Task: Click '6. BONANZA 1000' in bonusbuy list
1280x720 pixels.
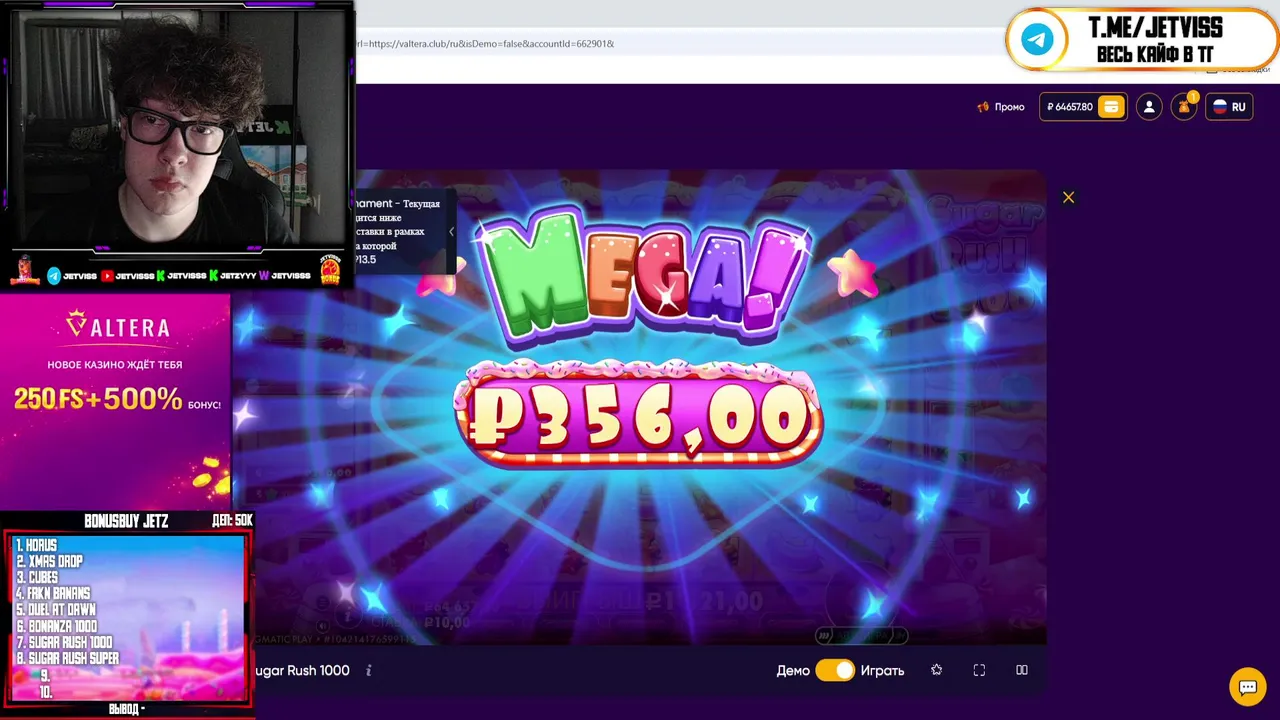Action: click(56, 626)
